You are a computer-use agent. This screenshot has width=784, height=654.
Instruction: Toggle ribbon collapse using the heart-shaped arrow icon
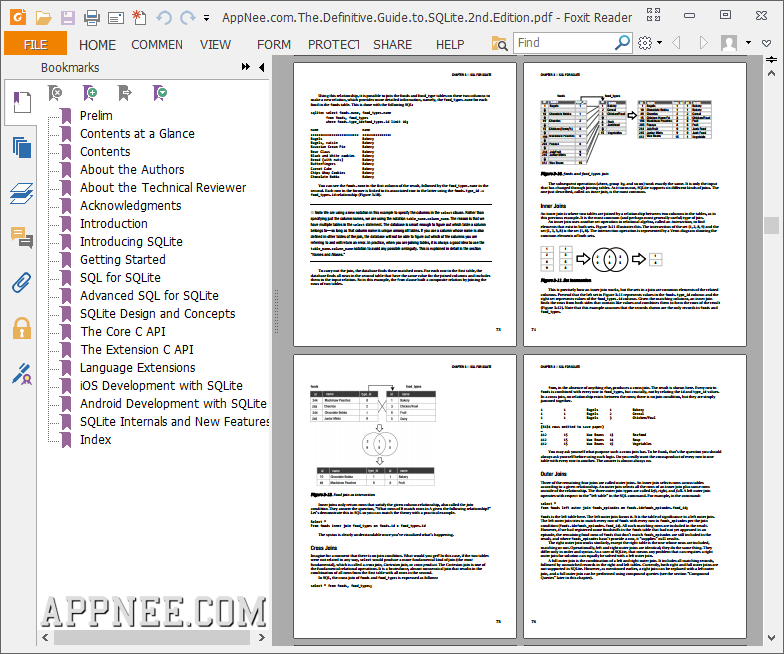(766, 44)
